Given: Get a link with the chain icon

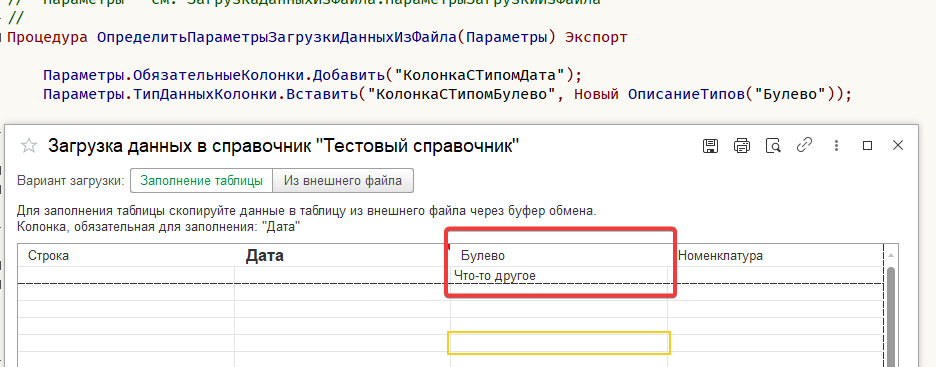Looking at the screenshot, I should (x=805, y=145).
